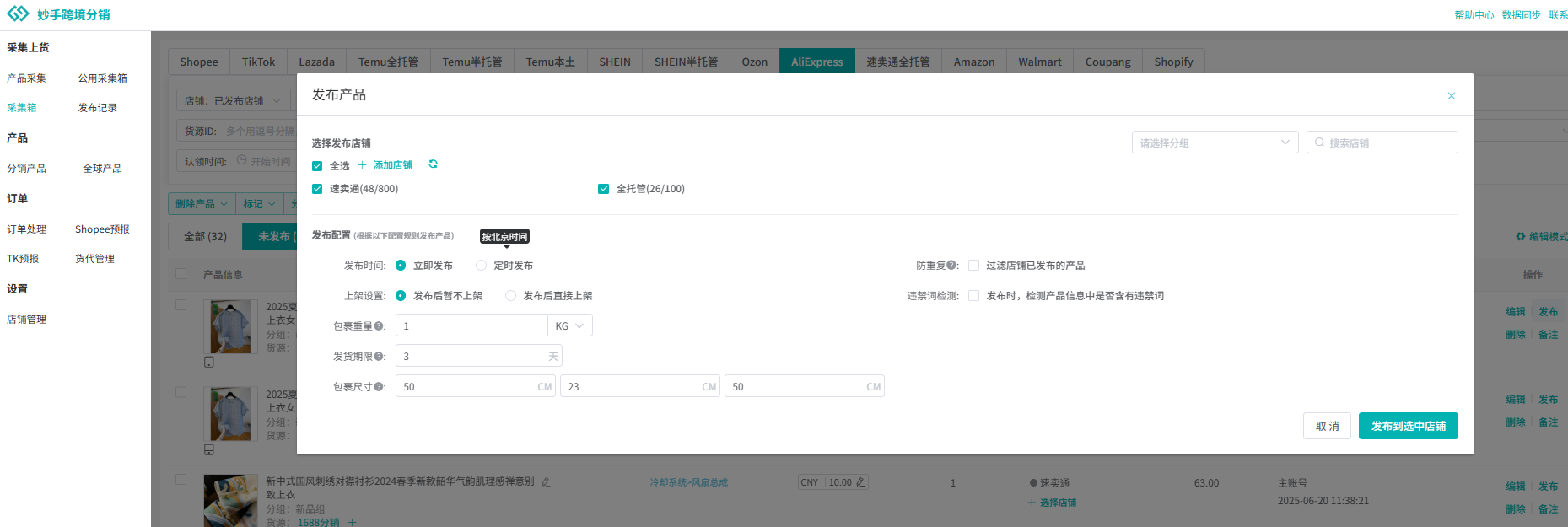Open 货代管理 in the sidebar
The height and width of the screenshot is (527, 1568).
94,259
